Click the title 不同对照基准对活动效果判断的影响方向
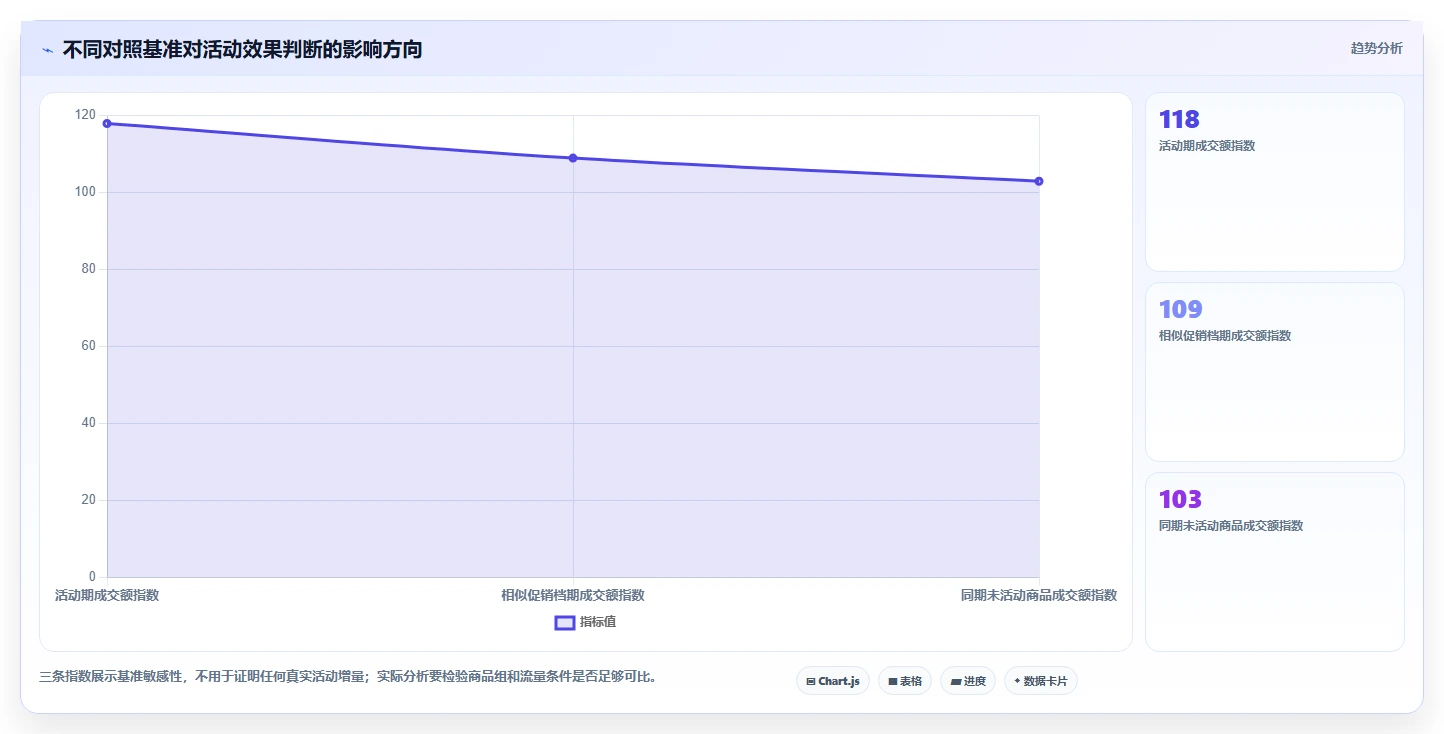This screenshot has width=1444, height=734. [242, 49]
